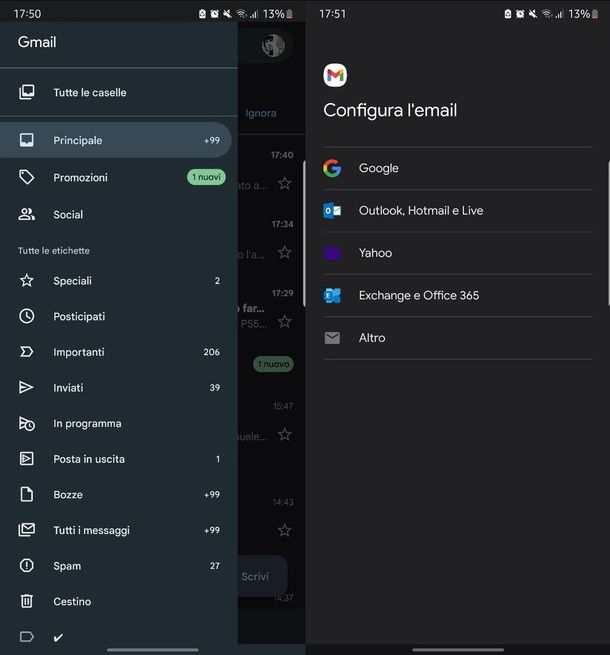The image size is (610, 655).
Task: Tap the battery indicator on left status bar
Action: click(290, 14)
